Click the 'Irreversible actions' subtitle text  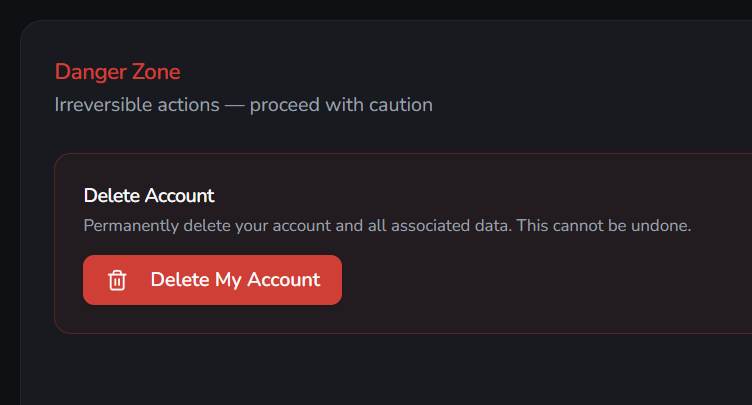coord(137,105)
